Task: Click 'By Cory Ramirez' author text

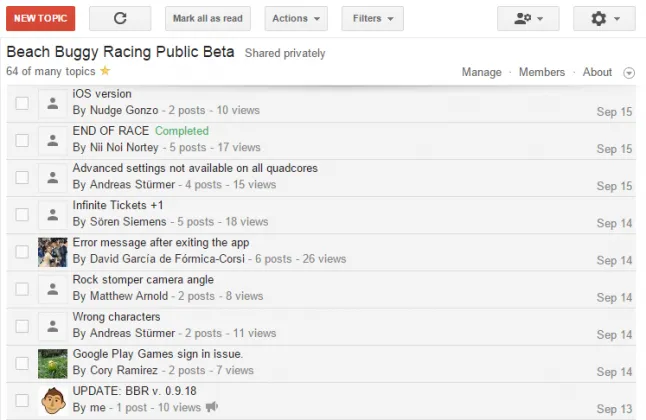Action: (x=115, y=370)
